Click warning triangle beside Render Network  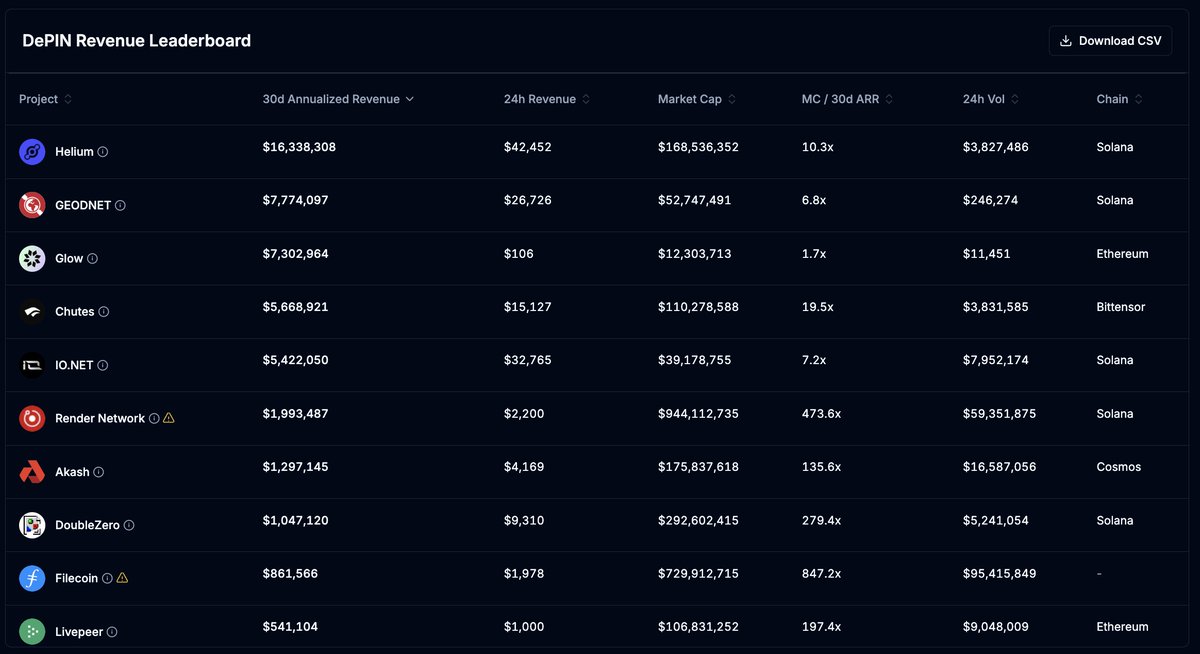tap(169, 418)
